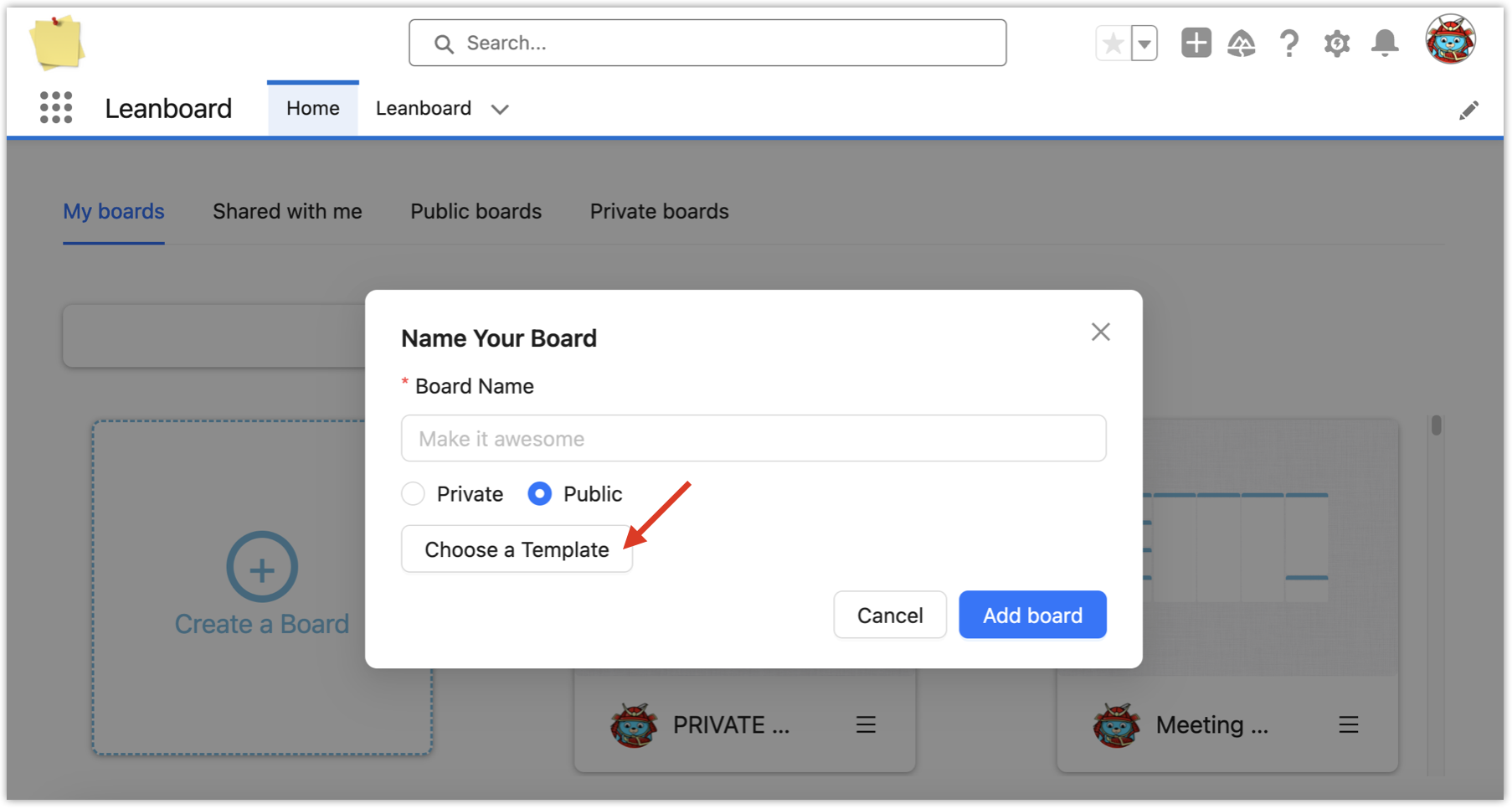Open the Trailhead guidance icon
This screenshot has width=1512, height=809.
coord(1242,44)
